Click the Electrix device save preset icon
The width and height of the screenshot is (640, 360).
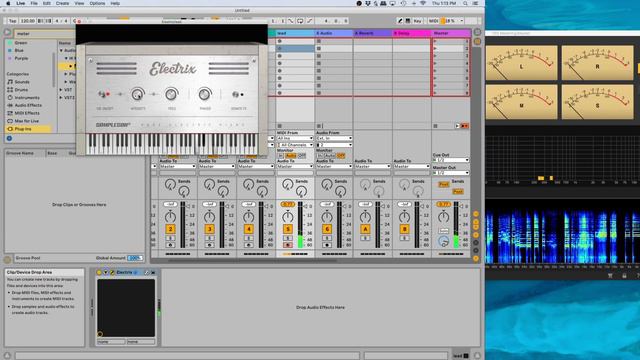tap(153, 272)
